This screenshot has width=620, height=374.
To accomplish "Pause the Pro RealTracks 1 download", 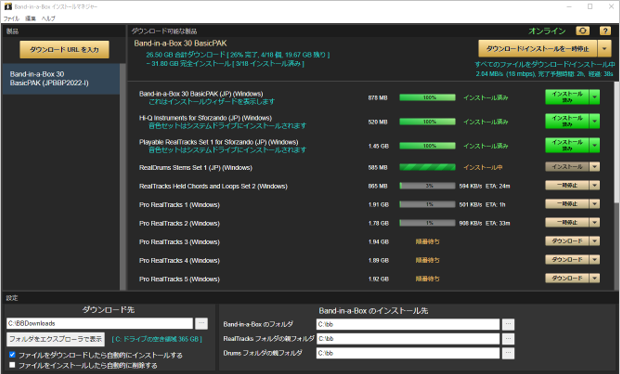I will 567,204.
